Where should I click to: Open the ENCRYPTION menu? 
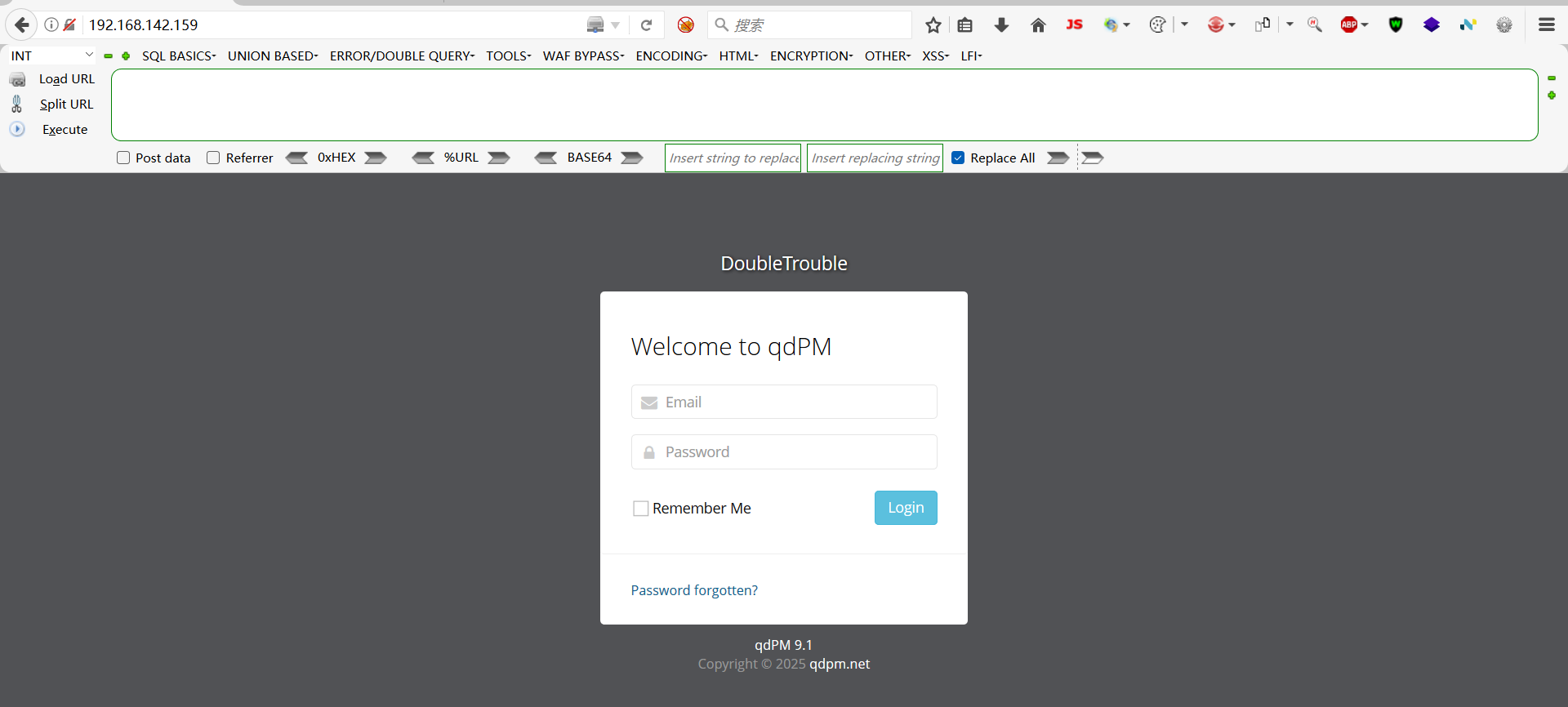point(811,56)
